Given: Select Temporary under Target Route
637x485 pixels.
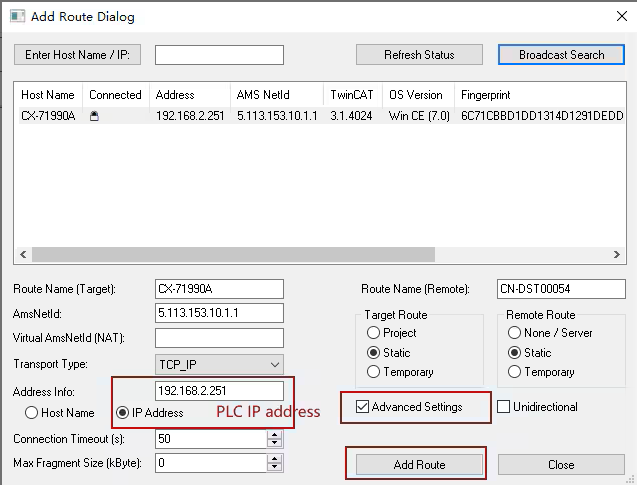Looking at the screenshot, I should click(x=374, y=372).
